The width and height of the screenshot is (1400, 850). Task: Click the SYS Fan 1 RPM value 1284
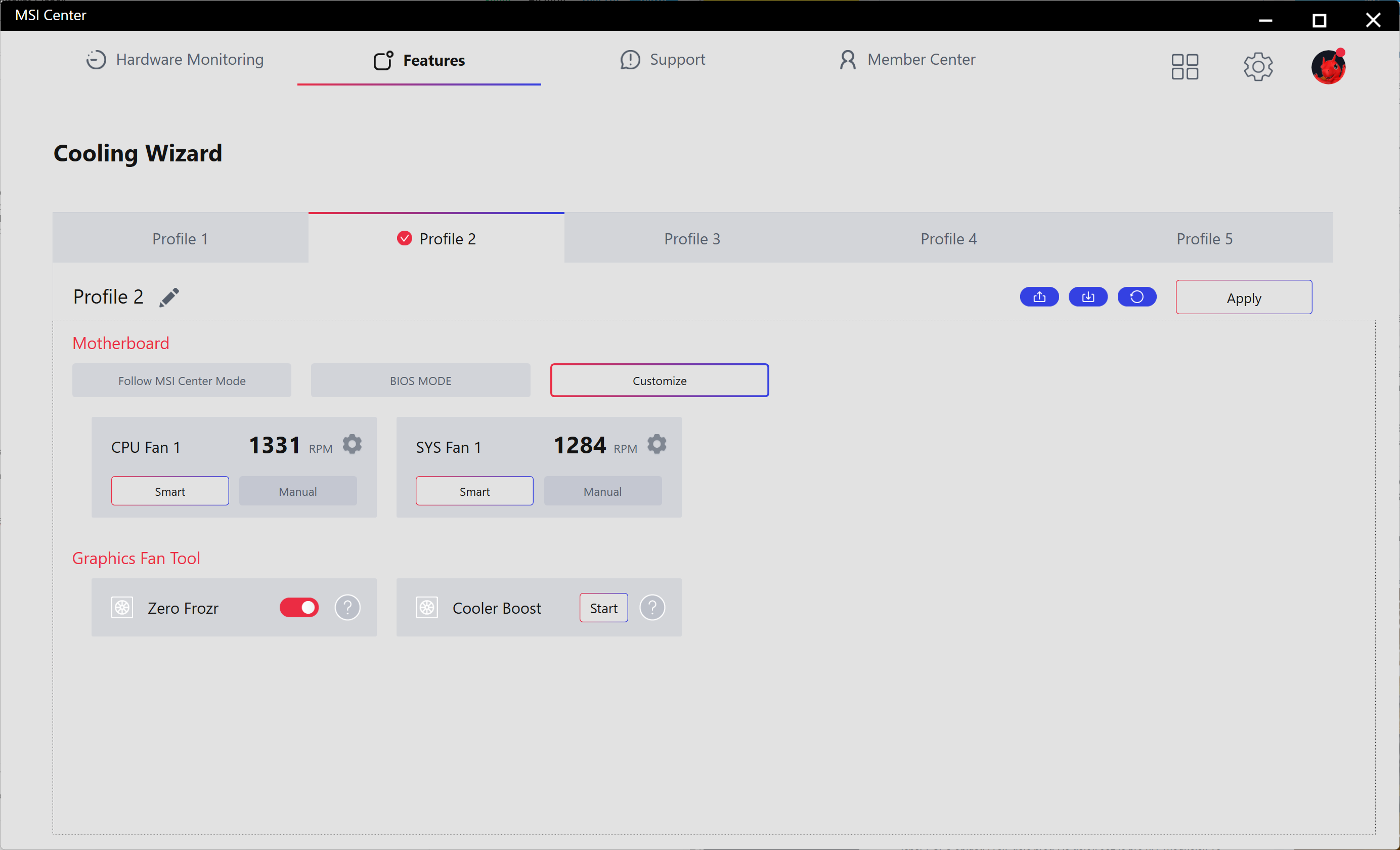click(x=580, y=445)
